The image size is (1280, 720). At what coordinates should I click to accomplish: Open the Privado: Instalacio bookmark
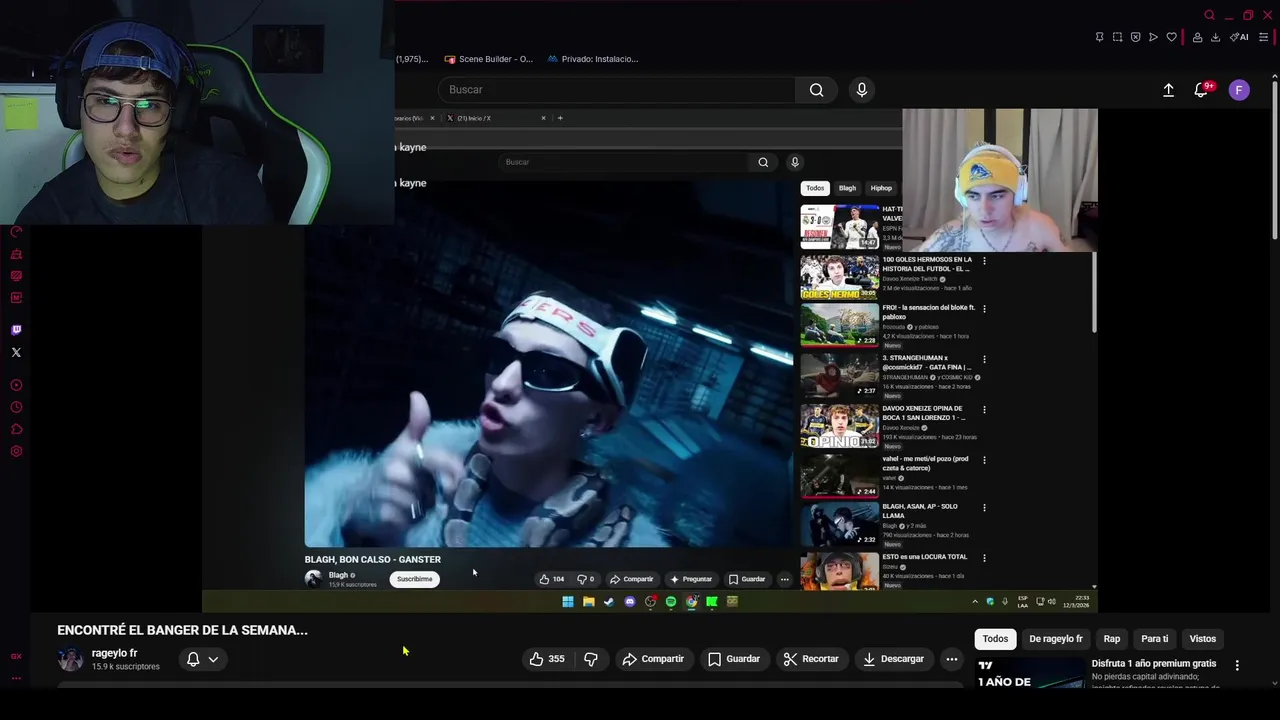point(592,59)
